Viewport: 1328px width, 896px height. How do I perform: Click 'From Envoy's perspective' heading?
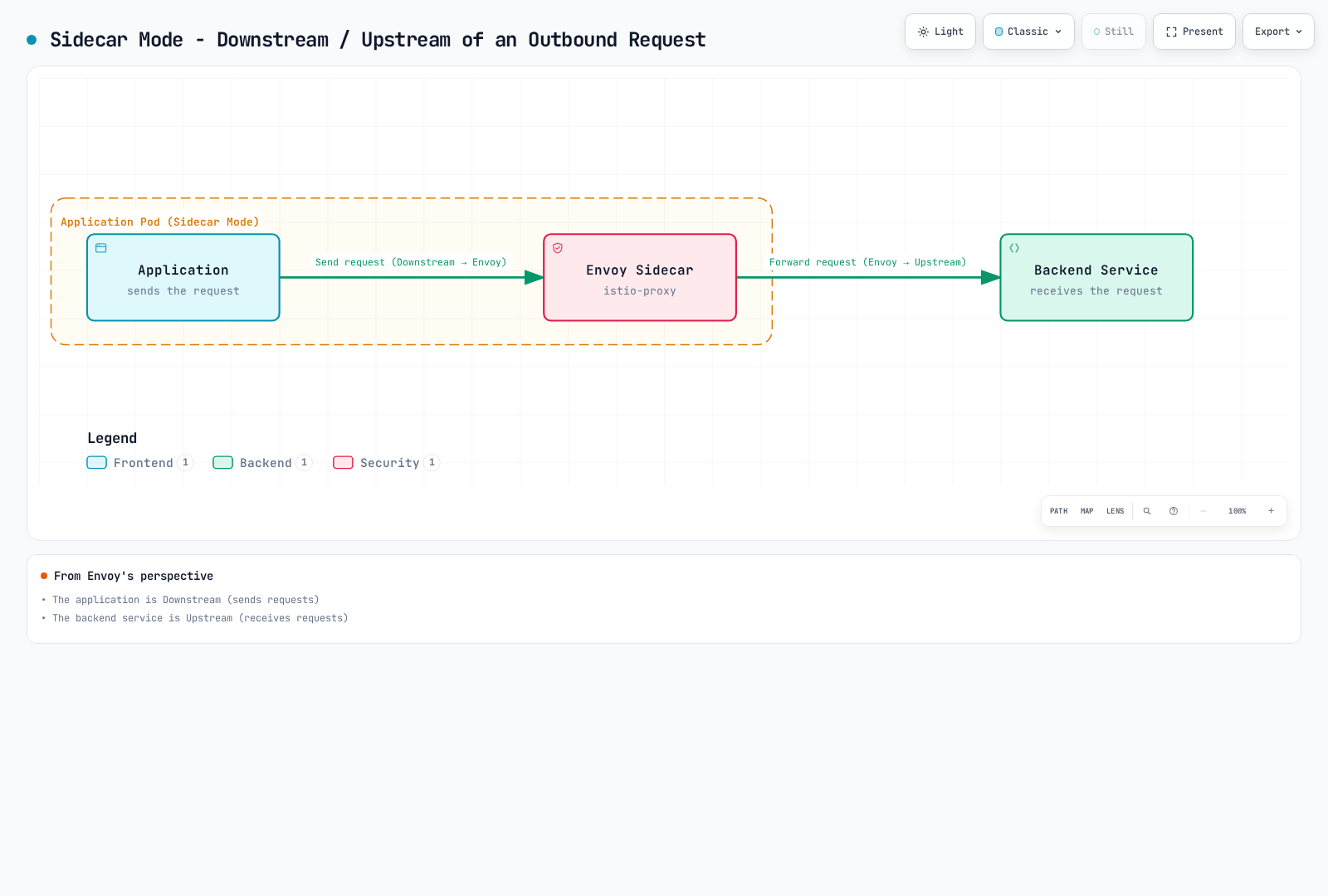point(134,576)
